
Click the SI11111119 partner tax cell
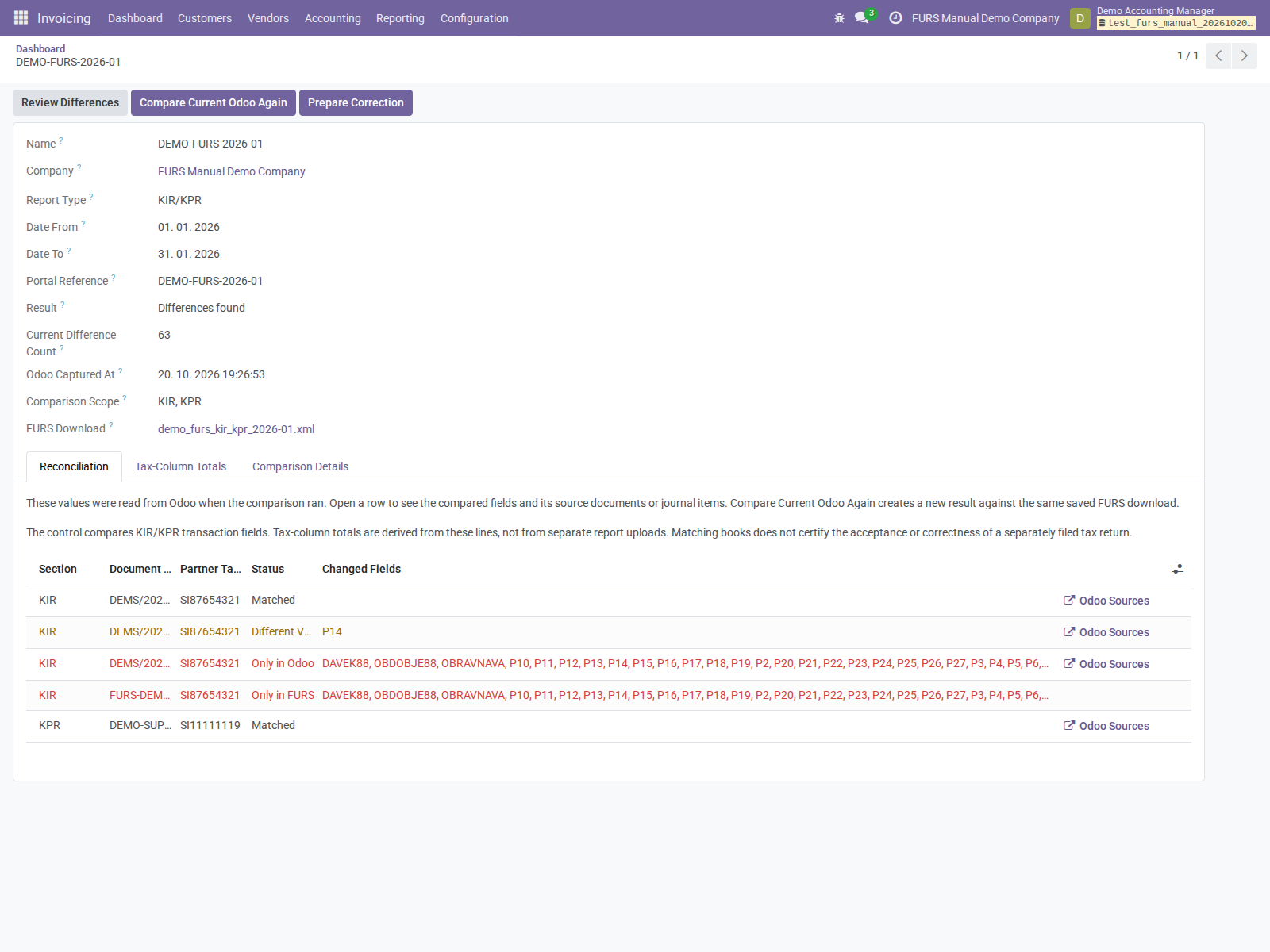(x=210, y=725)
